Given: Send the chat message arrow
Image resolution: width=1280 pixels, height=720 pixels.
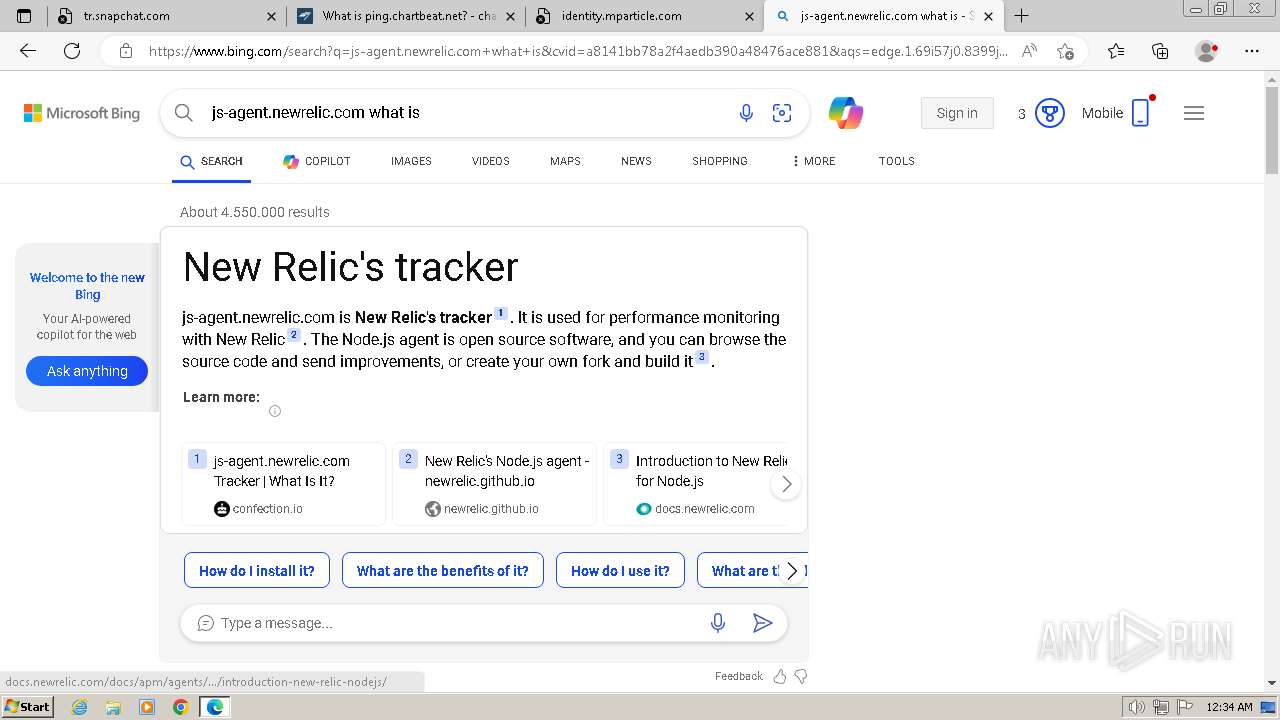Looking at the screenshot, I should (x=762, y=623).
